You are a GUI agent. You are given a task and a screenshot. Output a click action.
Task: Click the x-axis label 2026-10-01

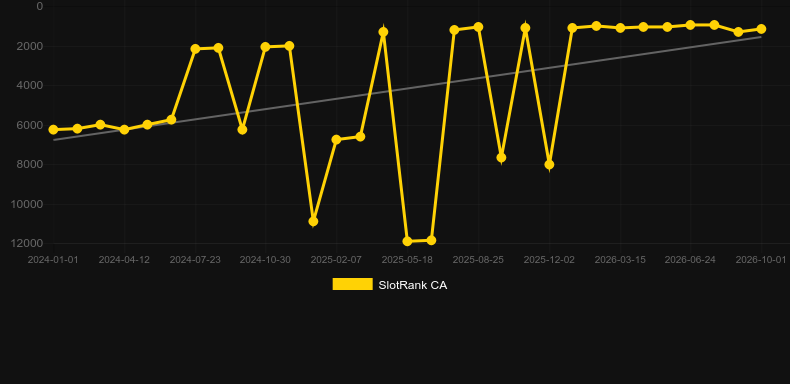point(761,260)
